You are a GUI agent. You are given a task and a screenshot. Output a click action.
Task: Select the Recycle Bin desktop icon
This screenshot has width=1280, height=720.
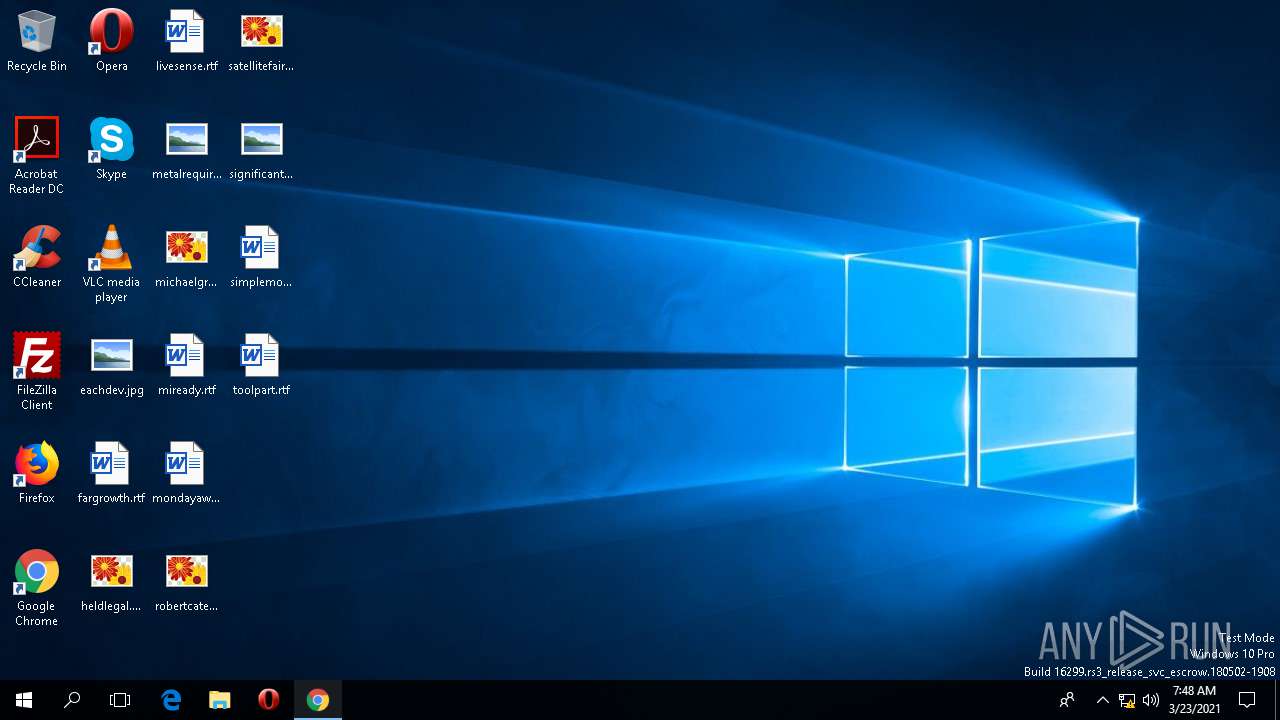37,41
